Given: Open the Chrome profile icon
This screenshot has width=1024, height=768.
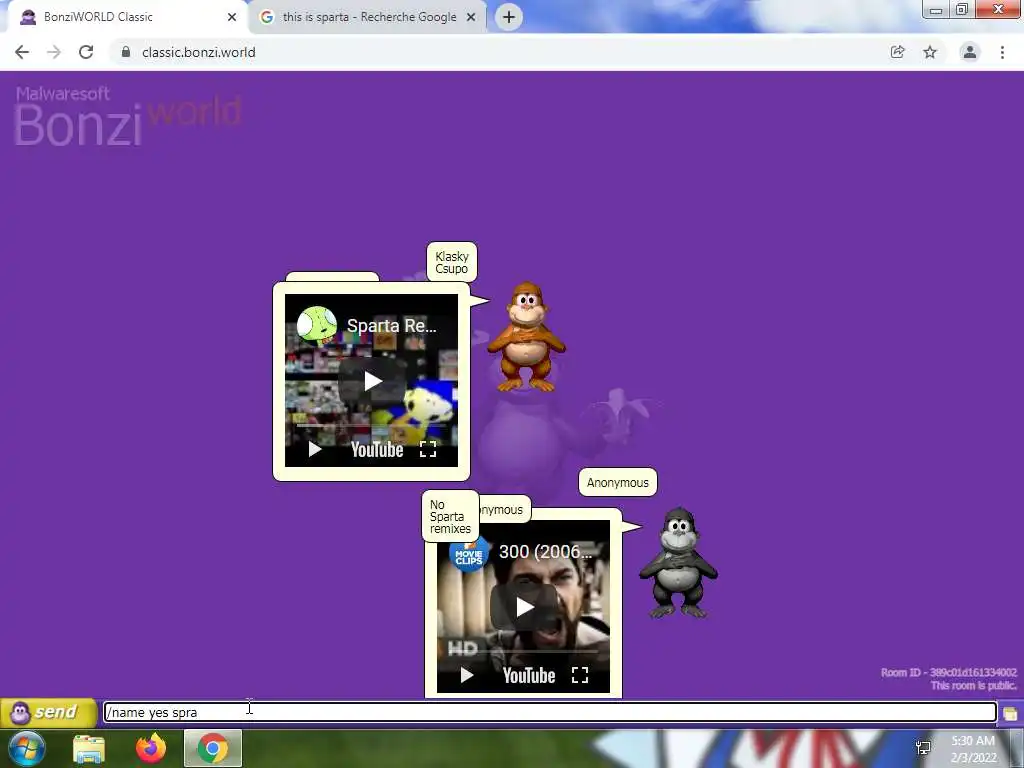Looking at the screenshot, I should pyautogui.click(x=970, y=52).
